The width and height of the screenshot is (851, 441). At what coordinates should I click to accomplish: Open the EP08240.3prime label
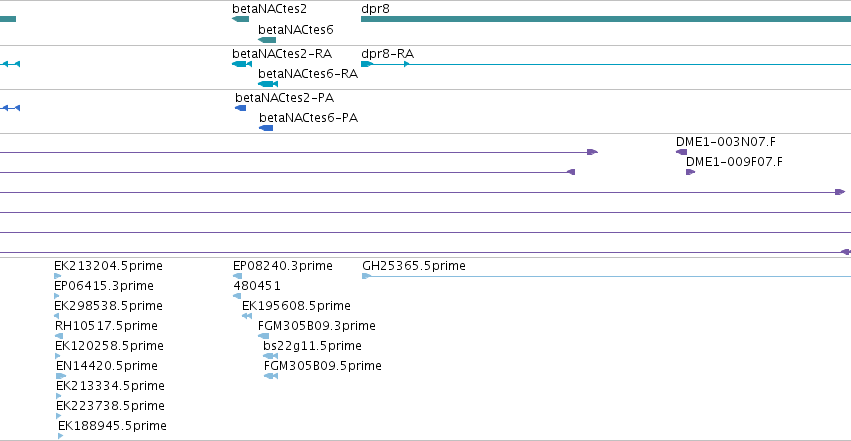tap(283, 266)
